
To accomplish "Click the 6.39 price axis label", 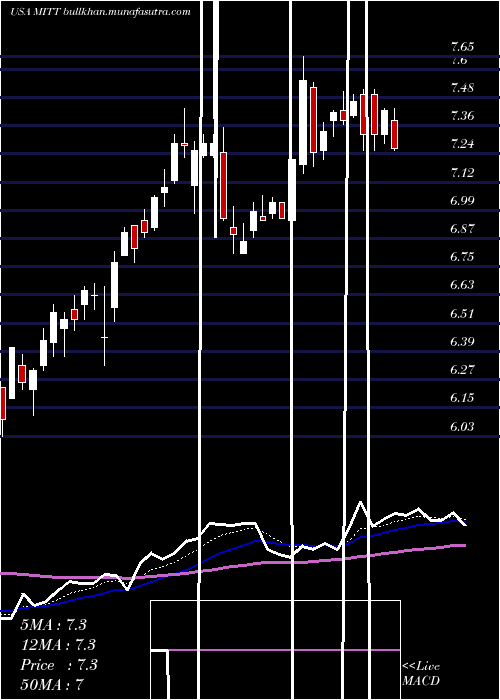I will [x=462, y=342].
